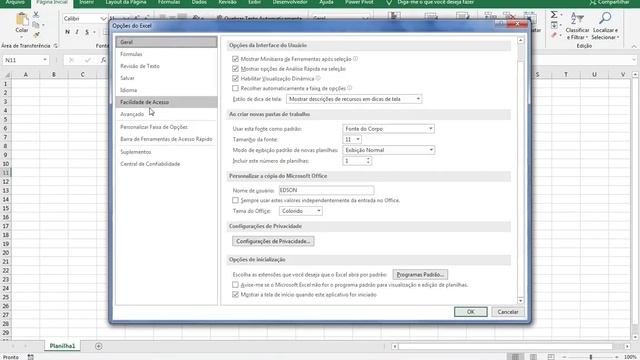Screen dimensions: 640x360
Task: Open Estilo de dica de tela dropdown
Action: click(x=354, y=99)
